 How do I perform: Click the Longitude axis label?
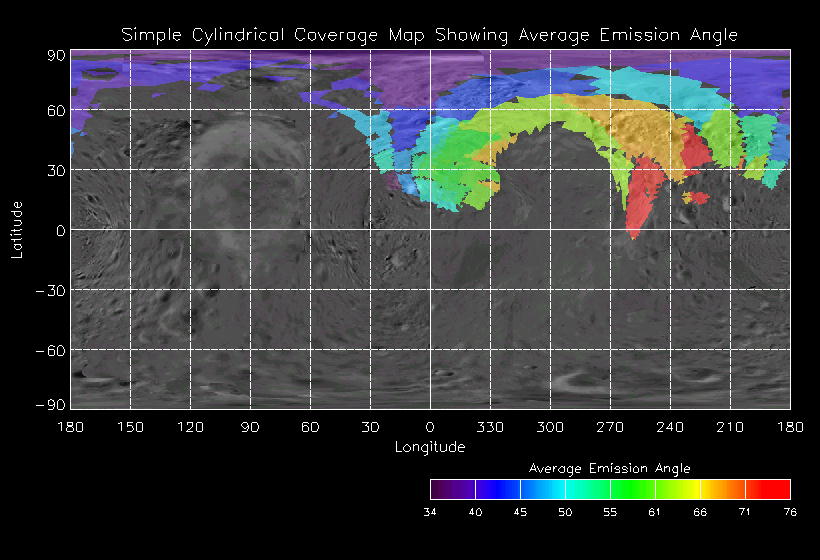tap(430, 447)
